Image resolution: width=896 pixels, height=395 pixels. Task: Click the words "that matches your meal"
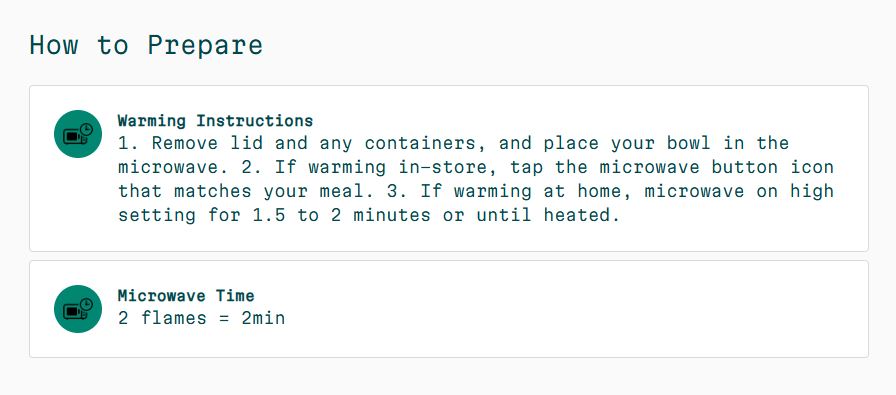pos(241,191)
